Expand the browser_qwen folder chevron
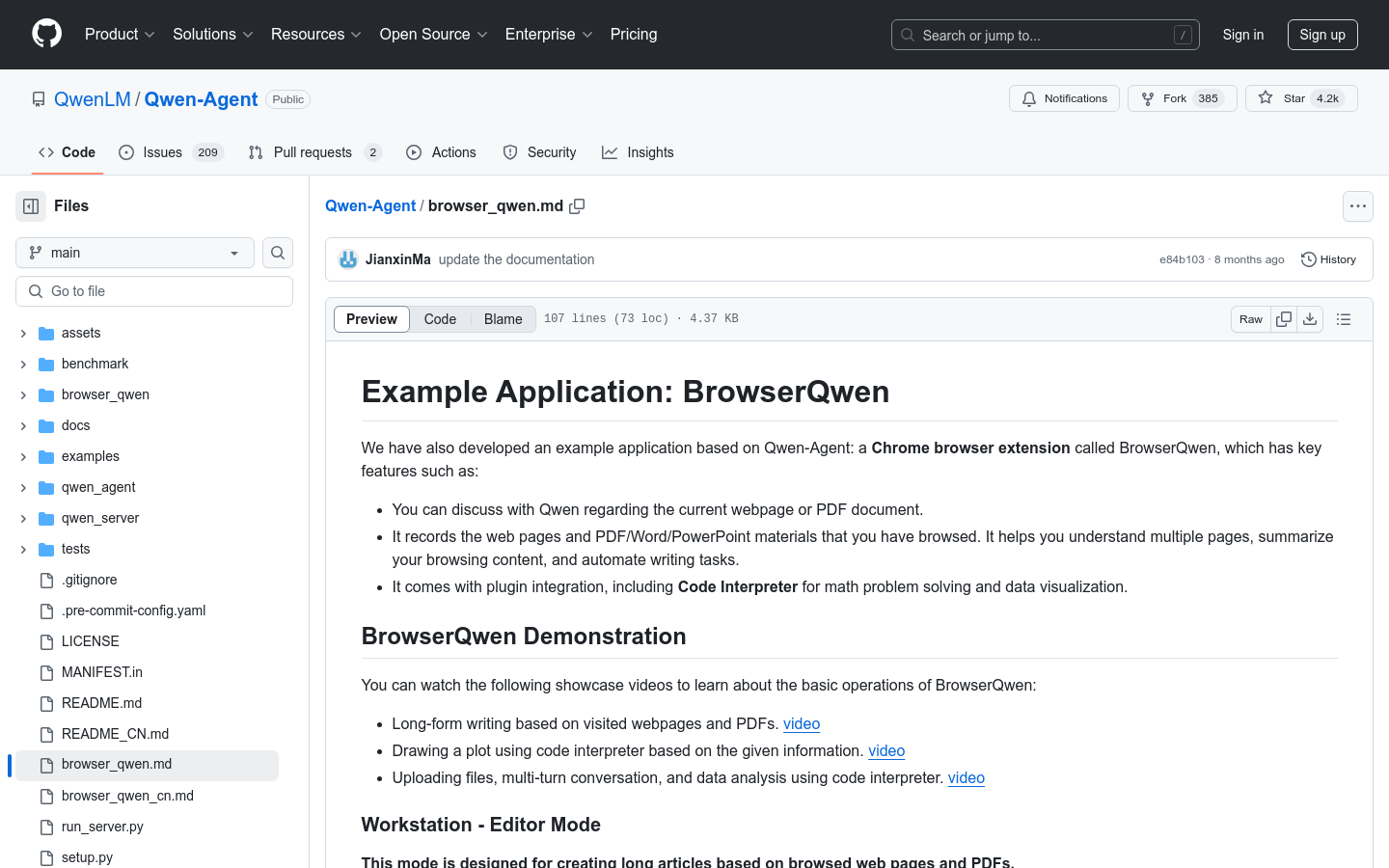 23,394
